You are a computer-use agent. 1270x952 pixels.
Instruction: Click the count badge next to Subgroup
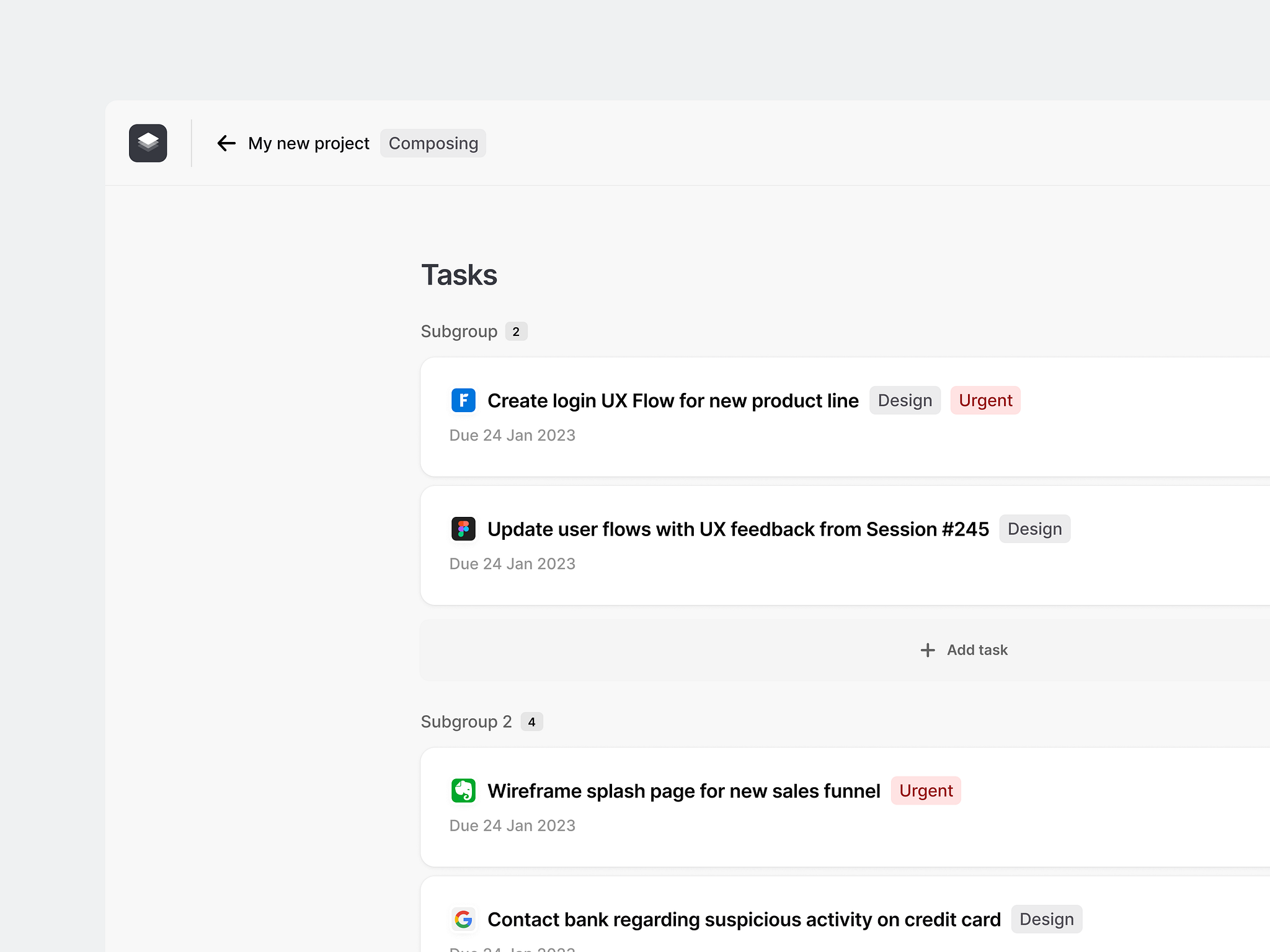516,331
